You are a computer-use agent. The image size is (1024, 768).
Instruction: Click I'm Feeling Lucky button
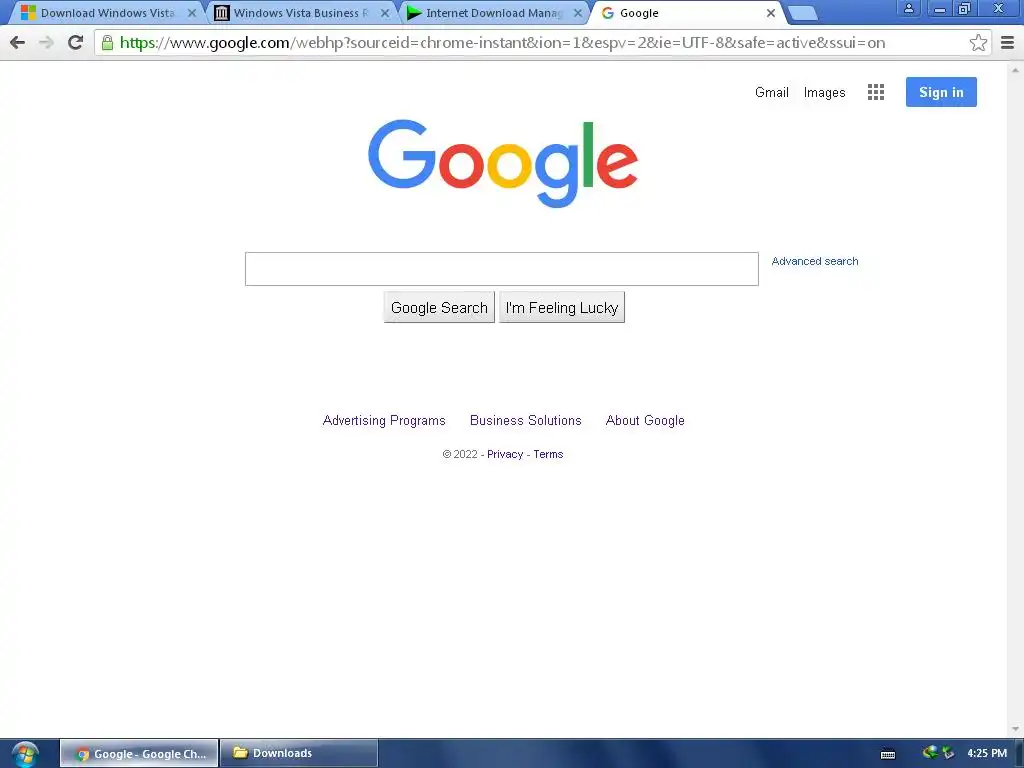562,308
